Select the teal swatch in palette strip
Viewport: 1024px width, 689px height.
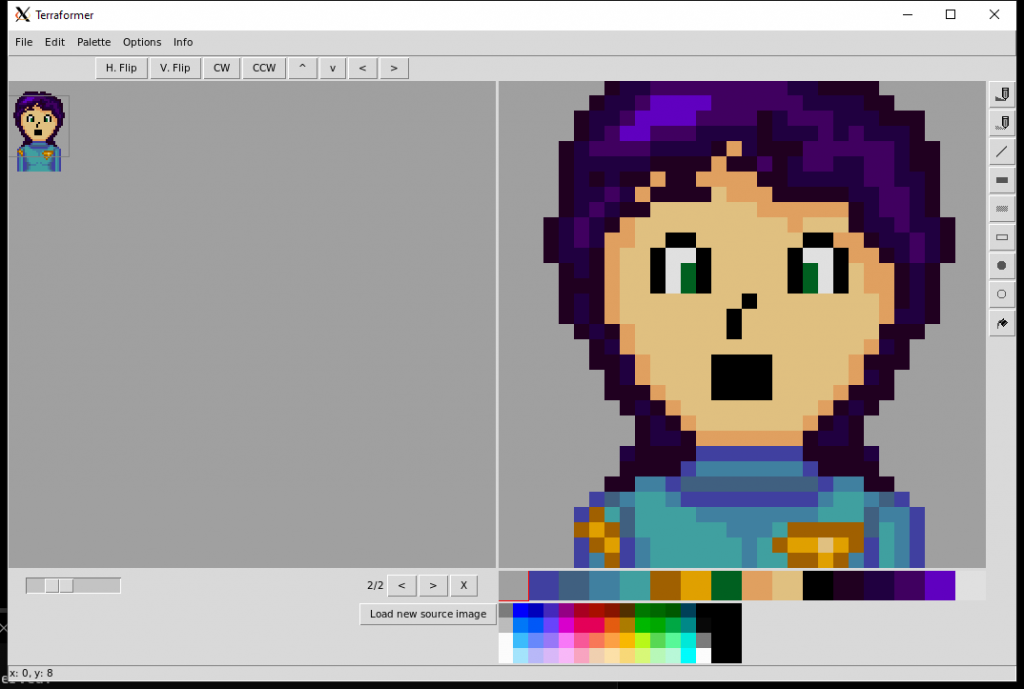(635, 586)
